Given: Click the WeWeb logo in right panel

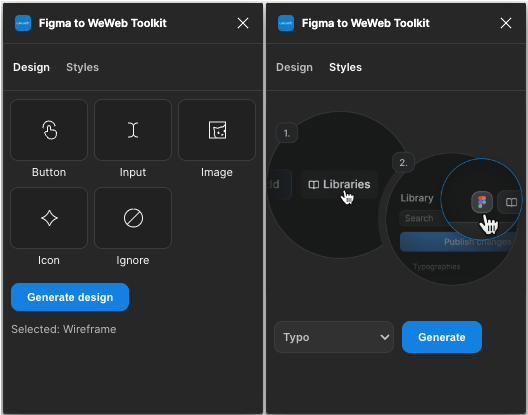Looking at the screenshot, I should (x=286, y=23).
